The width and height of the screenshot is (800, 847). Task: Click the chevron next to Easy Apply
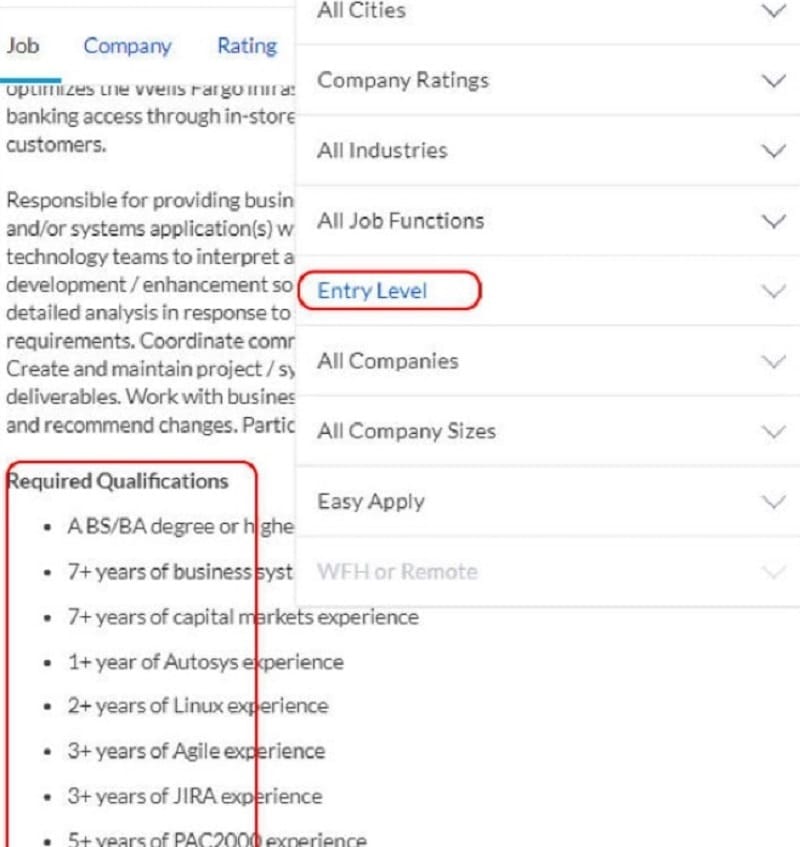click(x=773, y=502)
